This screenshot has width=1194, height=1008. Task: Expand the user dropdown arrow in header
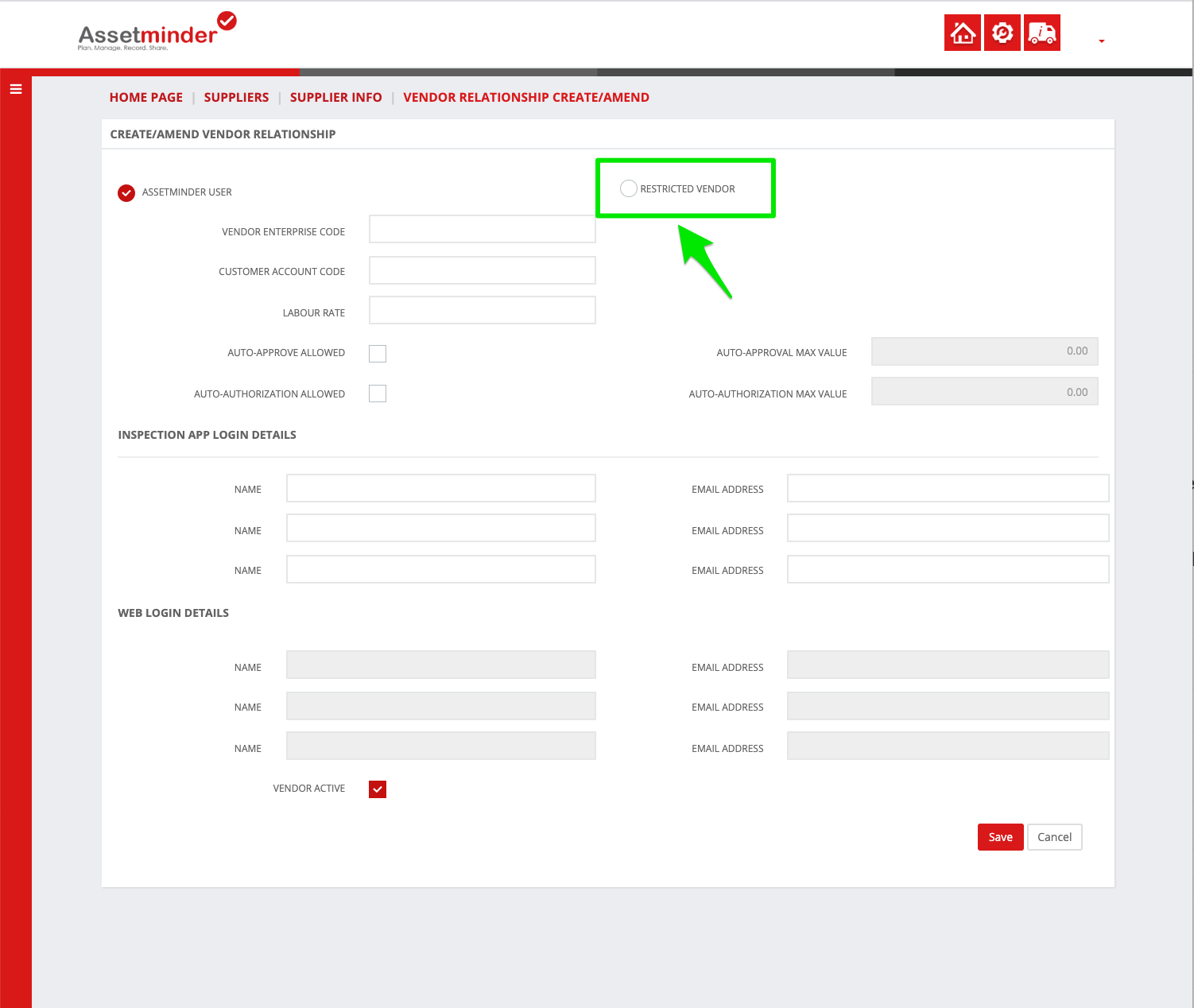(x=1101, y=41)
